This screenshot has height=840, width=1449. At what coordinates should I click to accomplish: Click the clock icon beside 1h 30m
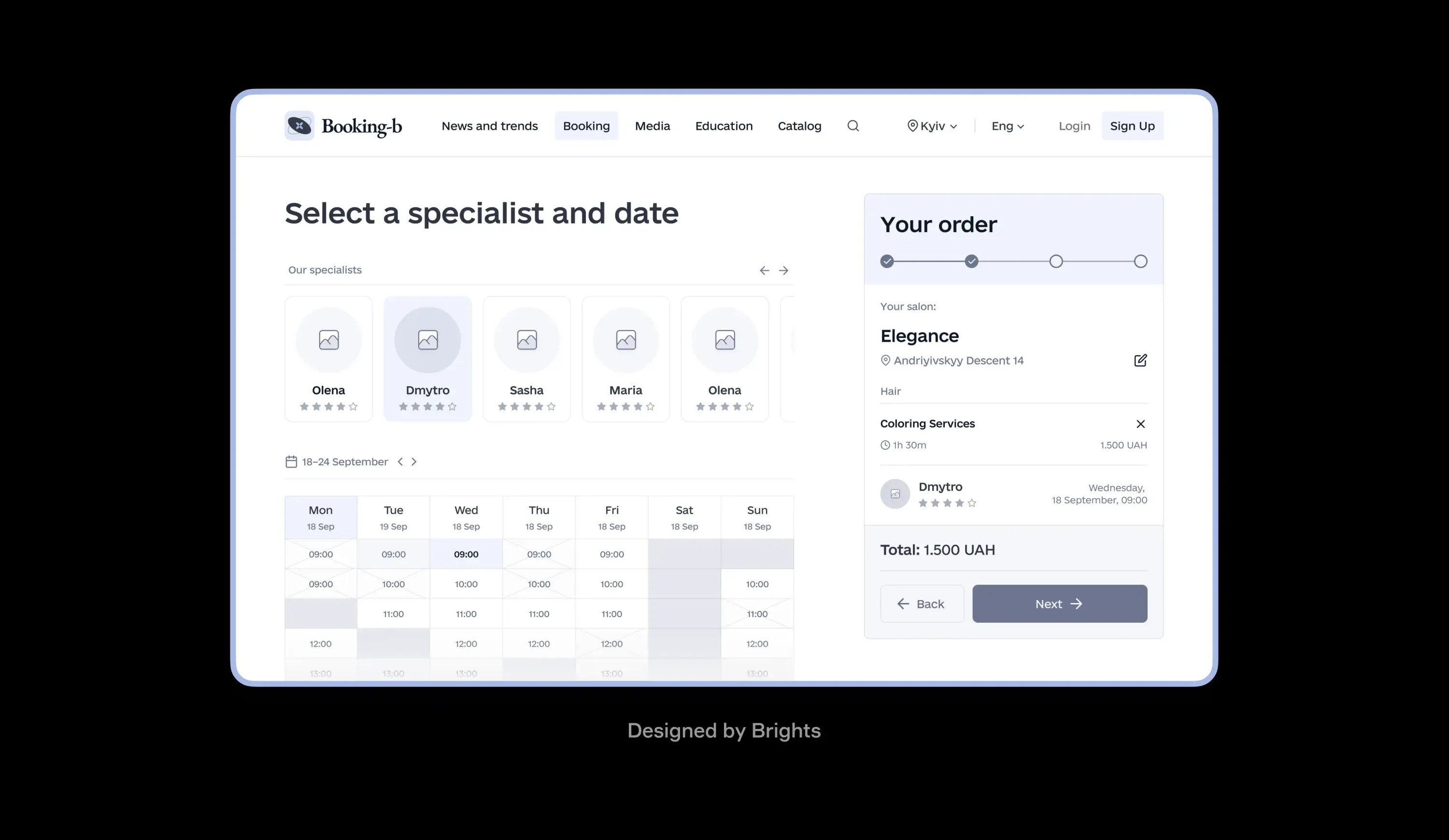[885, 445]
